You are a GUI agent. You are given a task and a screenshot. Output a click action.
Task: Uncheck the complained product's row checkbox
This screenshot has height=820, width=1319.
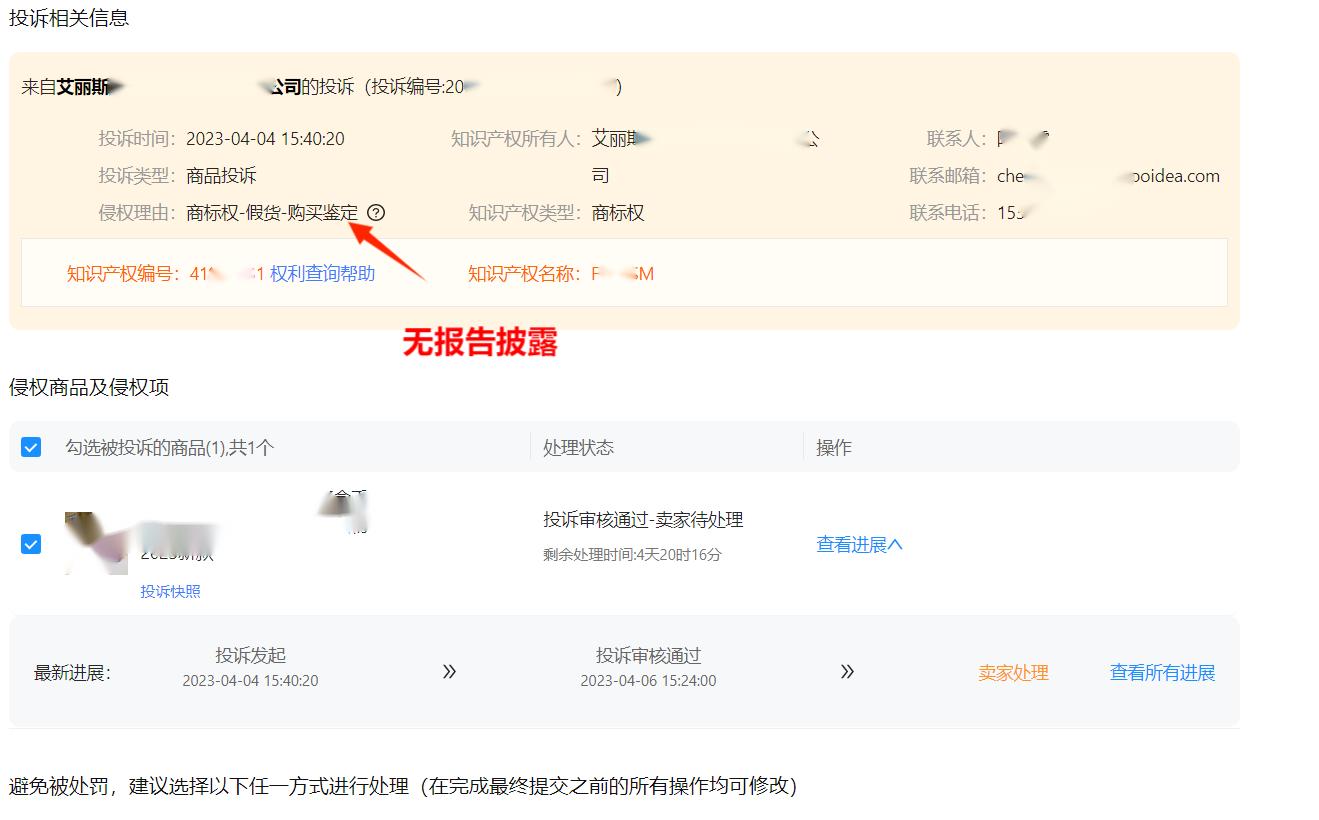pyautogui.click(x=31, y=544)
